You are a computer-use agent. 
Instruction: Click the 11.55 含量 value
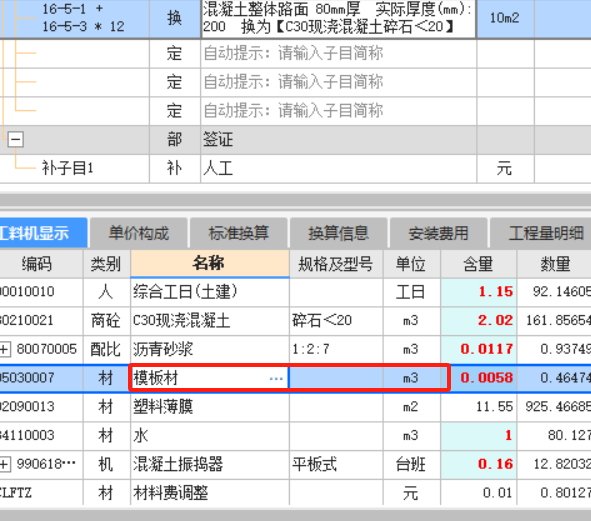click(x=478, y=407)
